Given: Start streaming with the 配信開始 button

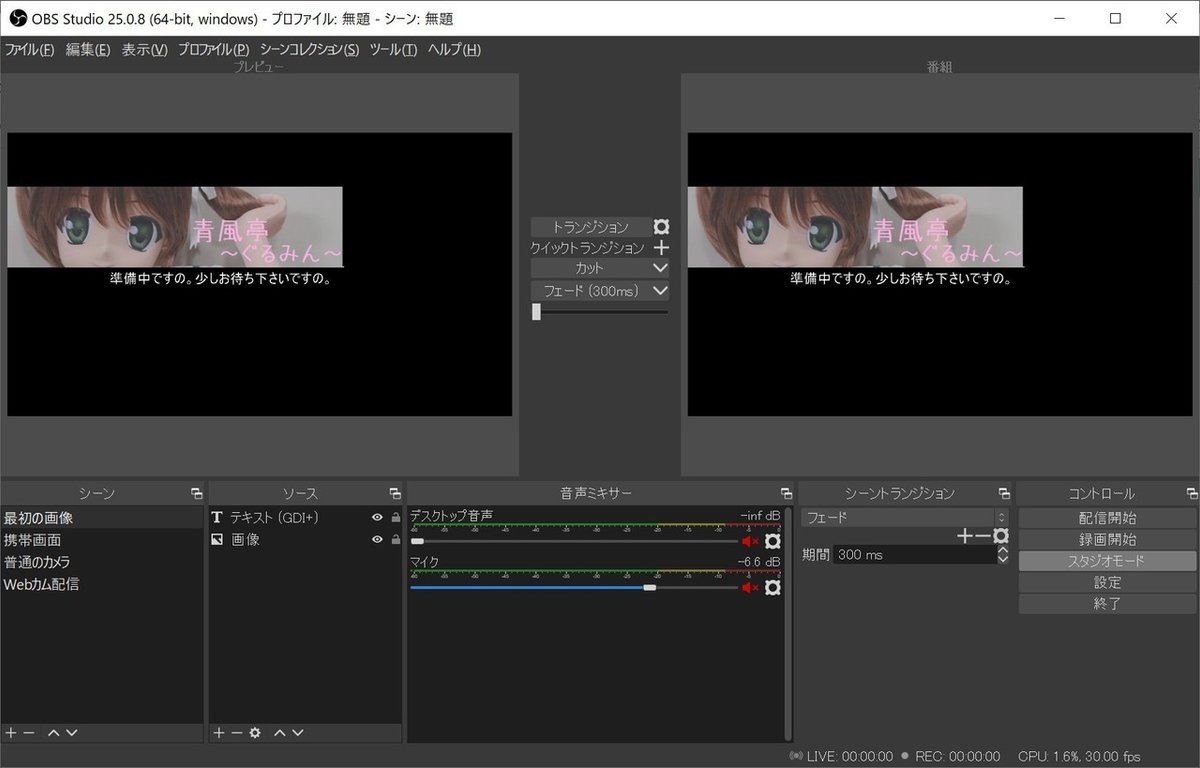Looking at the screenshot, I should (1107, 516).
